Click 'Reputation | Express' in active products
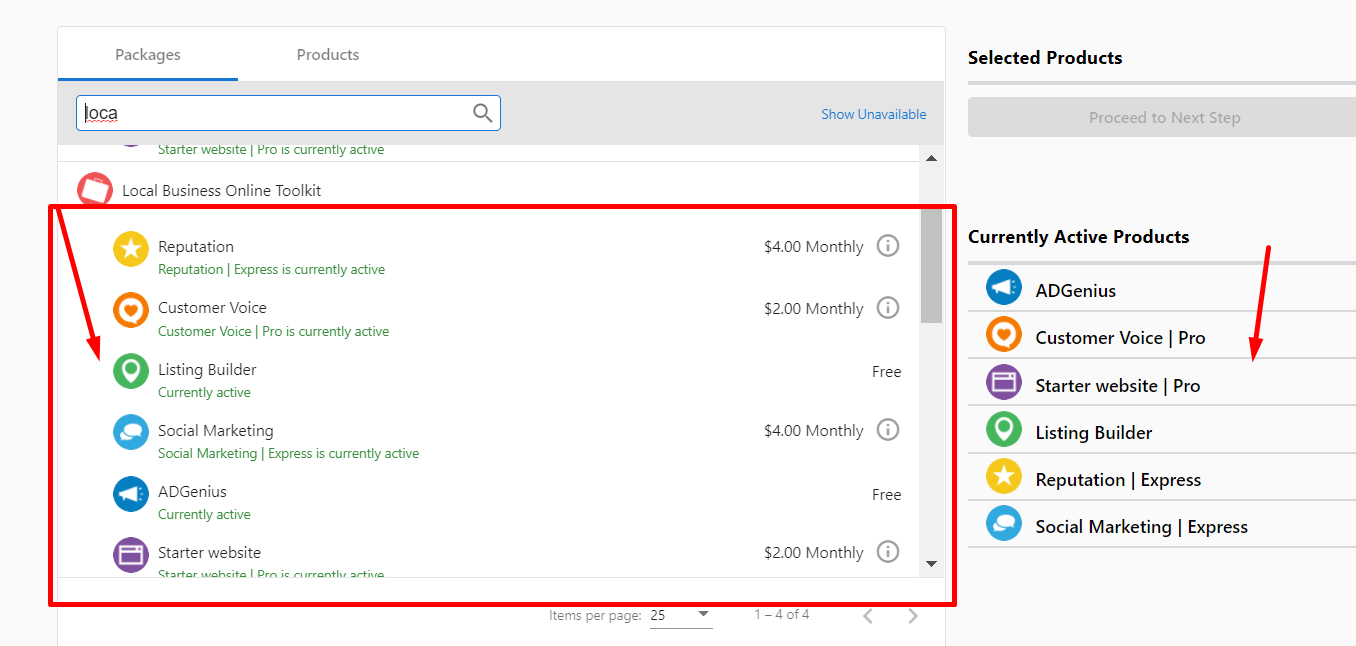The height and width of the screenshot is (646, 1356). pyautogui.click(x=1118, y=480)
